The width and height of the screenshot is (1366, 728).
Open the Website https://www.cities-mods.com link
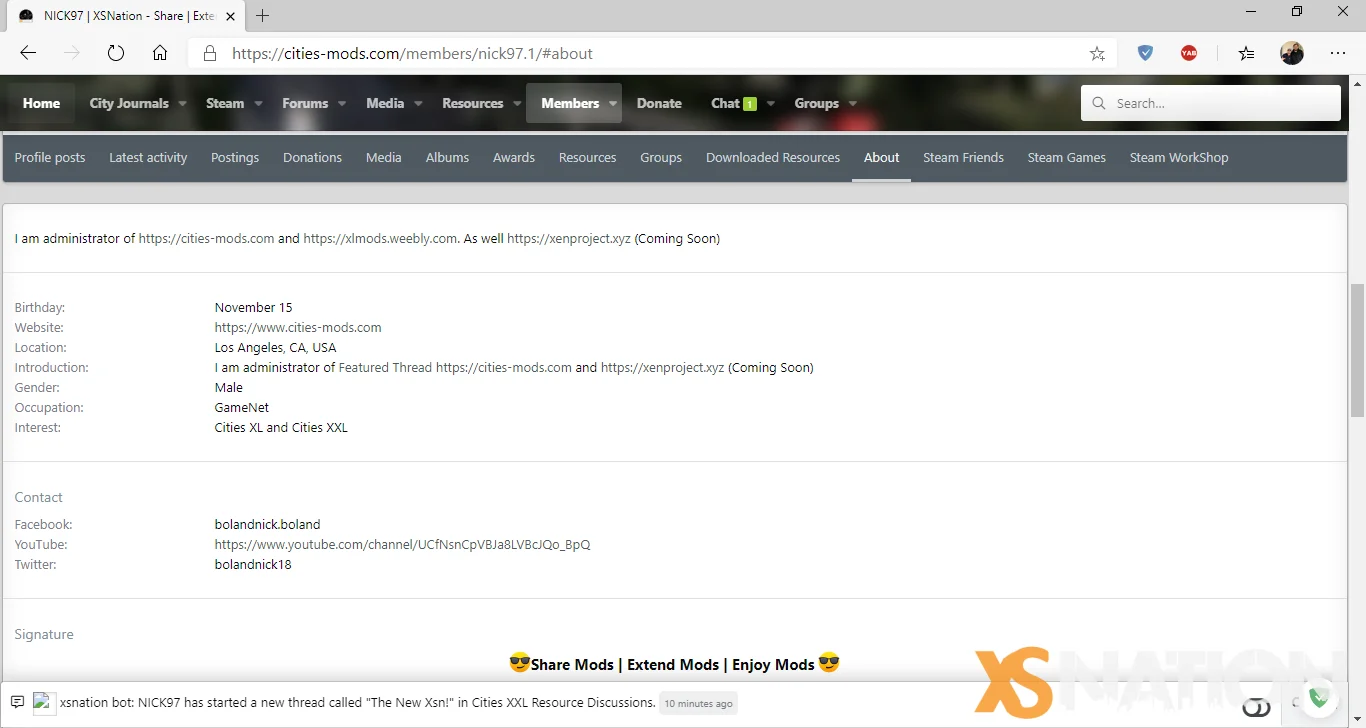coord(298,328)
